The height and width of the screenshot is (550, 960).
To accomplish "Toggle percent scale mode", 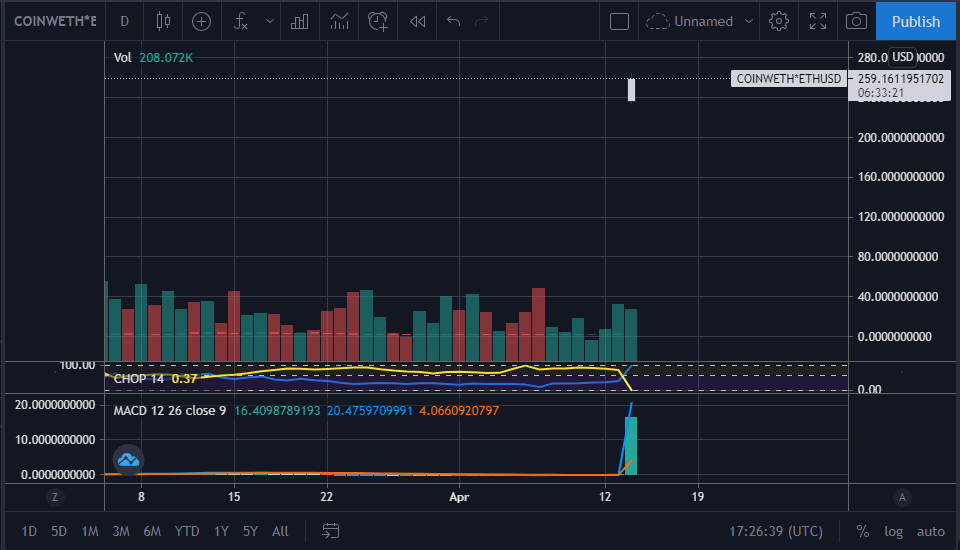I will (863, 531).
